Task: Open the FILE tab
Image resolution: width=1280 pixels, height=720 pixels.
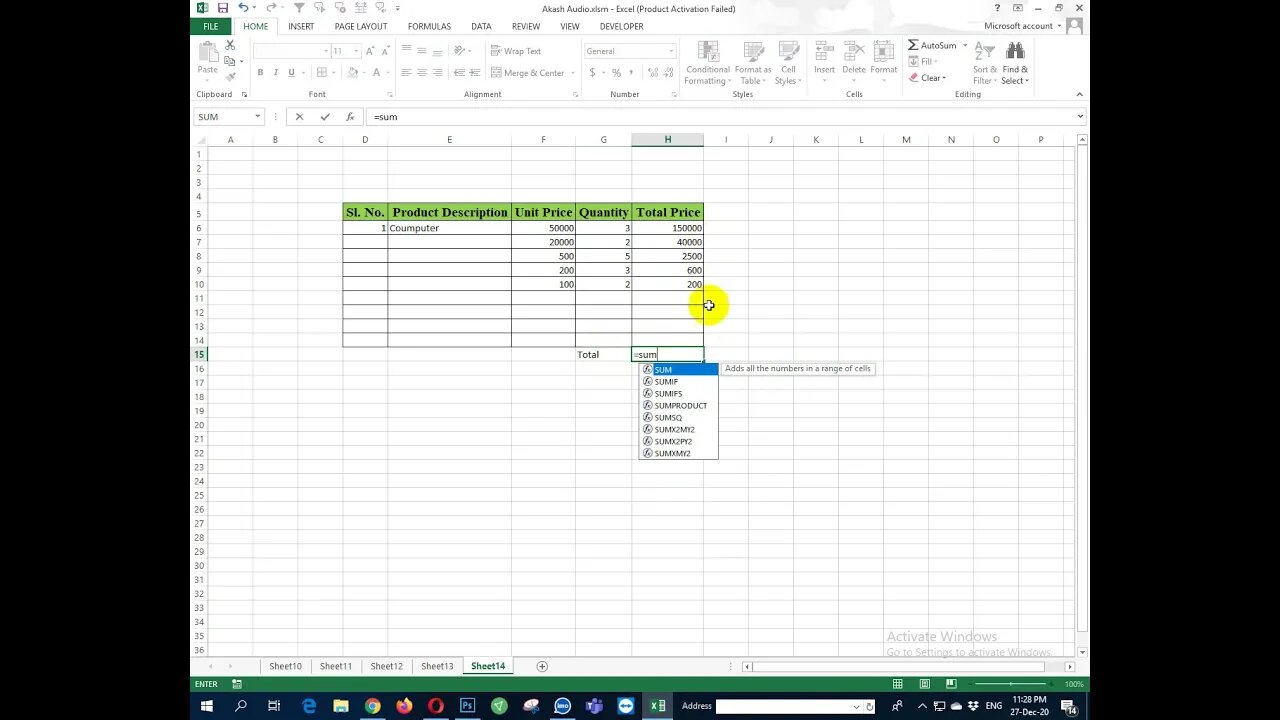Action: click(x=211, y=26)
